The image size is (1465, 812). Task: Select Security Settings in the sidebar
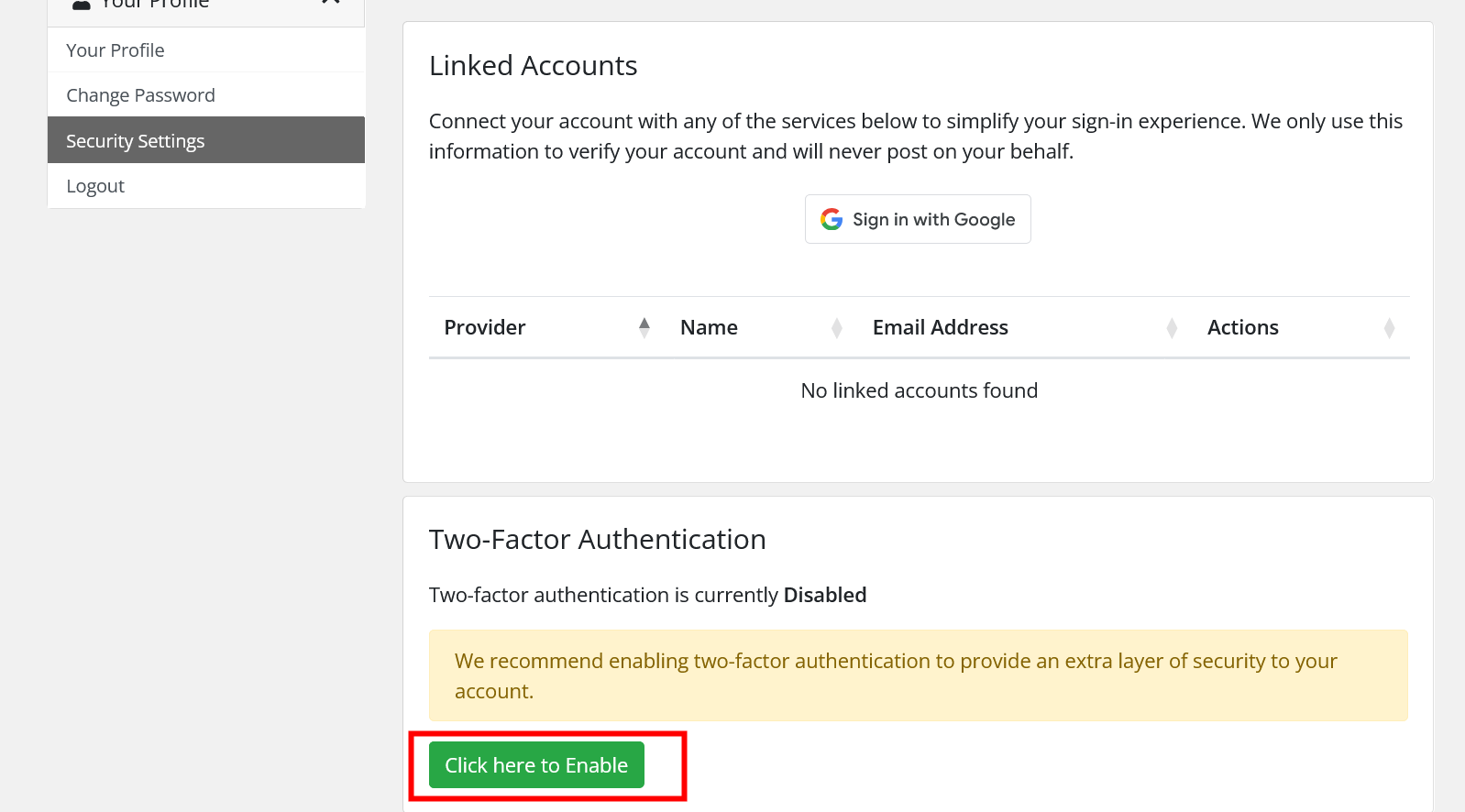[x=136, y=141]
